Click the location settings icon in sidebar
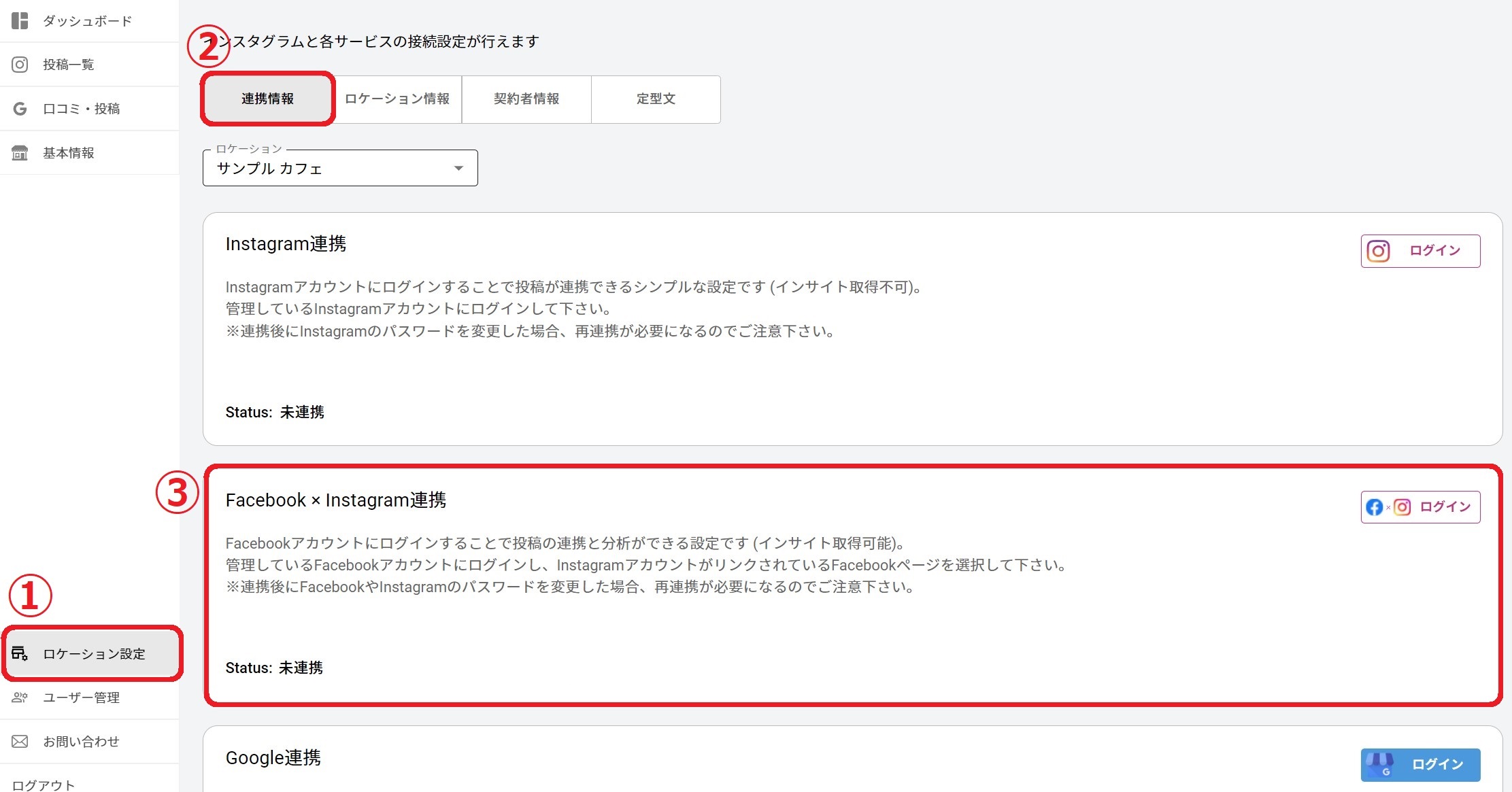This screenshot has width=1512, height=792. (x=20, y=654)
